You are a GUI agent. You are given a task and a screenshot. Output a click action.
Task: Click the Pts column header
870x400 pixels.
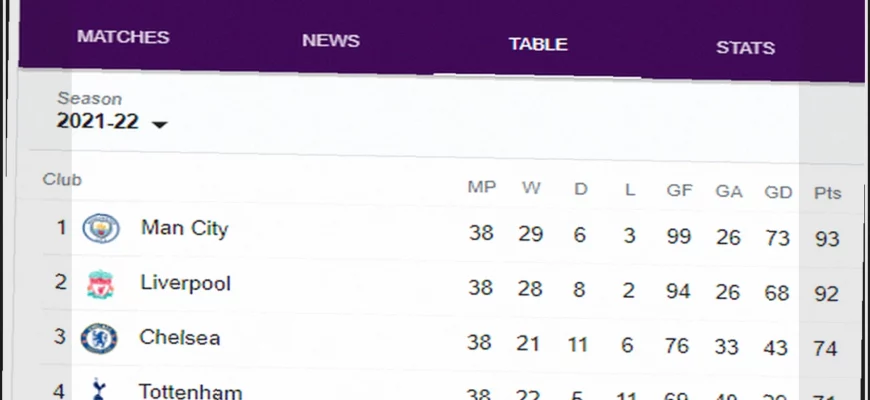point(827,193)
